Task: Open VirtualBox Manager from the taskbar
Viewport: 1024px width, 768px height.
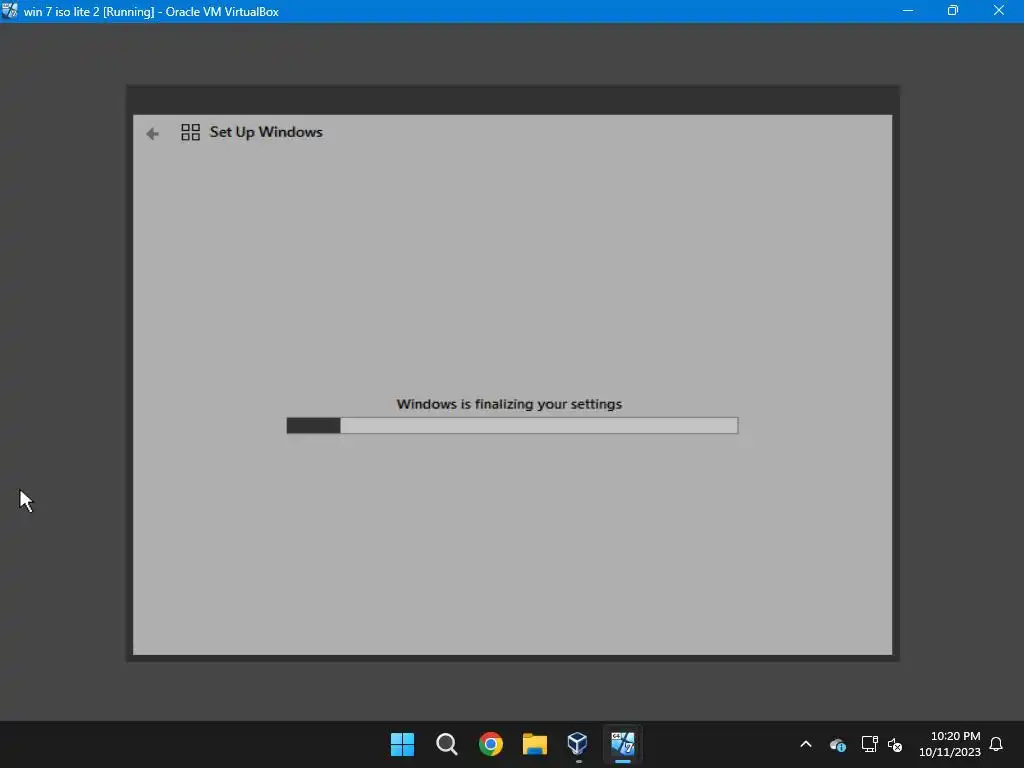Action: click(578, 743)
